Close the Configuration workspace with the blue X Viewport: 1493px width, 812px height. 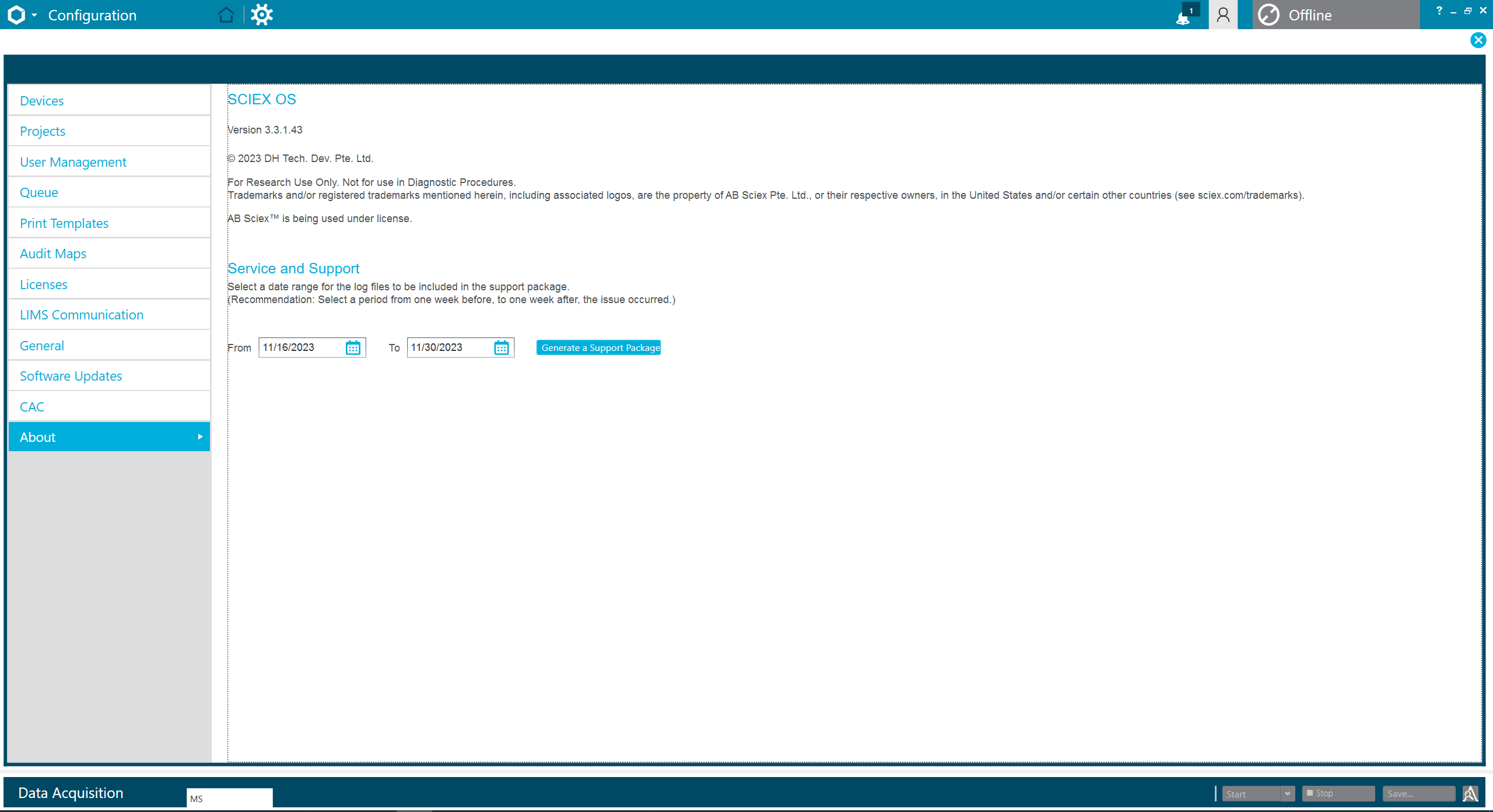tap(1478, 40)
